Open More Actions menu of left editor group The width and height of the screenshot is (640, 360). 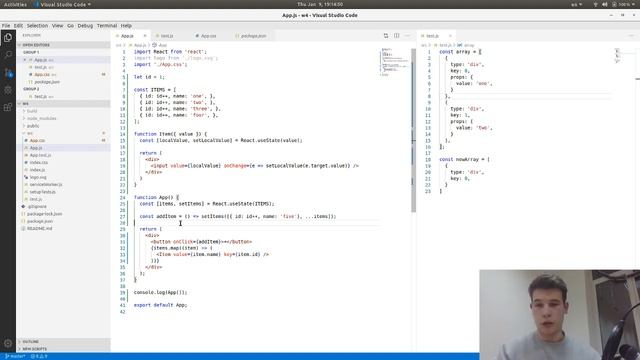coord(407,36)
